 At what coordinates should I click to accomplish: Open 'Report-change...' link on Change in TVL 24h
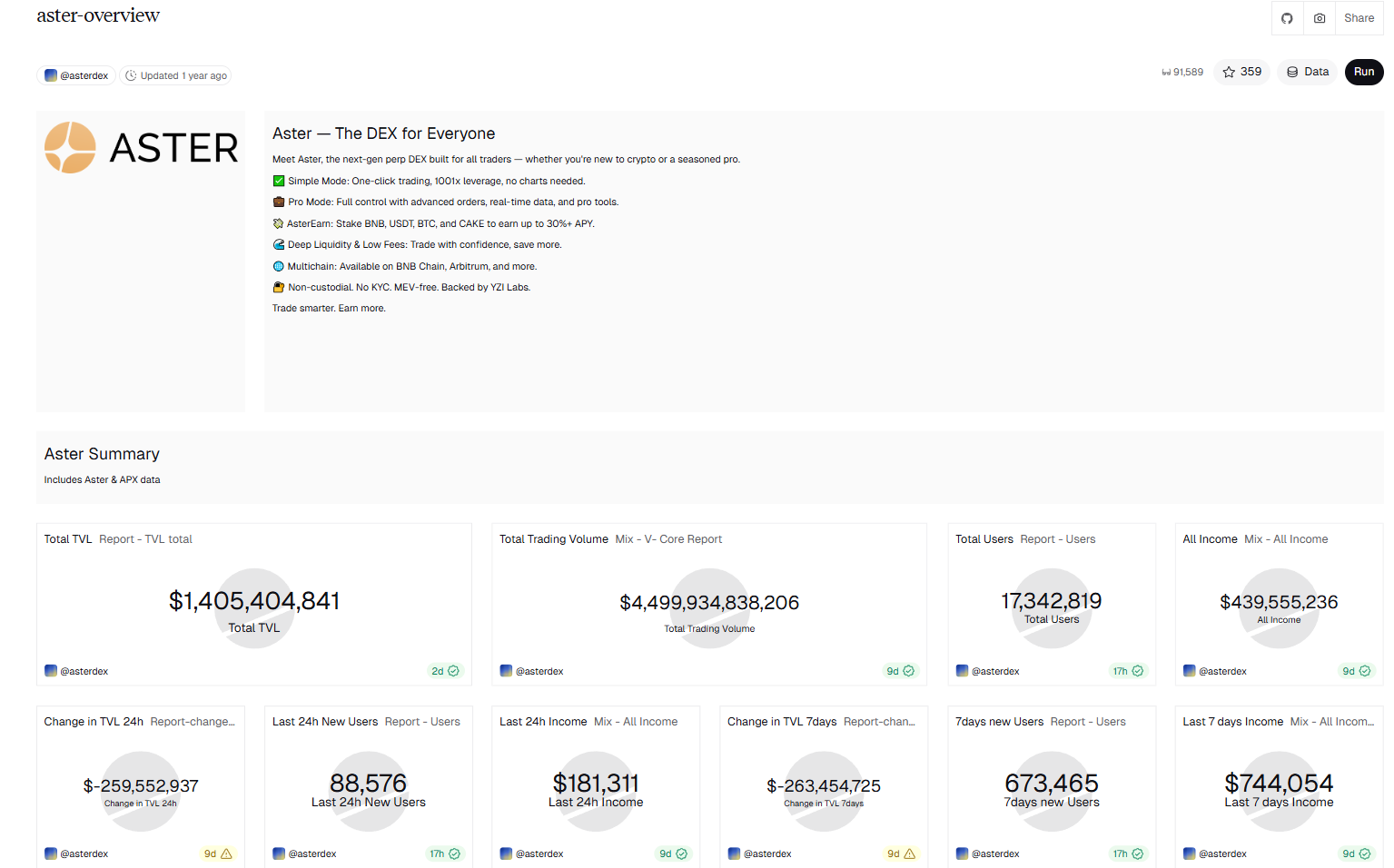(193, 722)
